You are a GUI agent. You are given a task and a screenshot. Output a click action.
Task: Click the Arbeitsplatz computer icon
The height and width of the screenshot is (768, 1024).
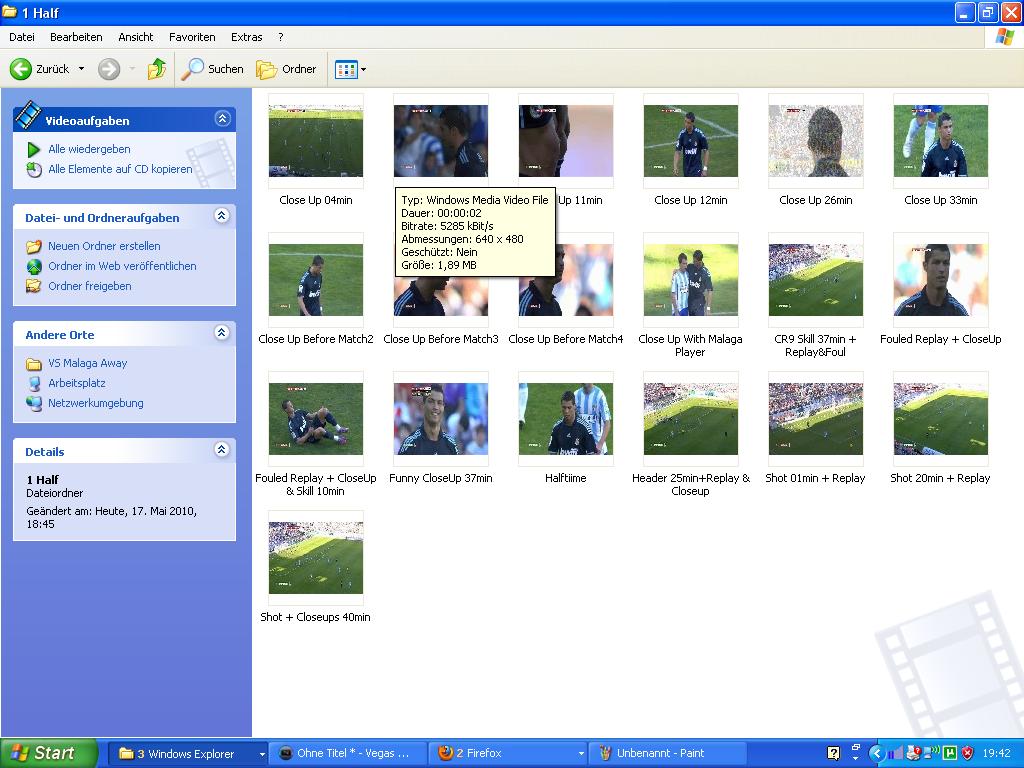tap(34, 383)
